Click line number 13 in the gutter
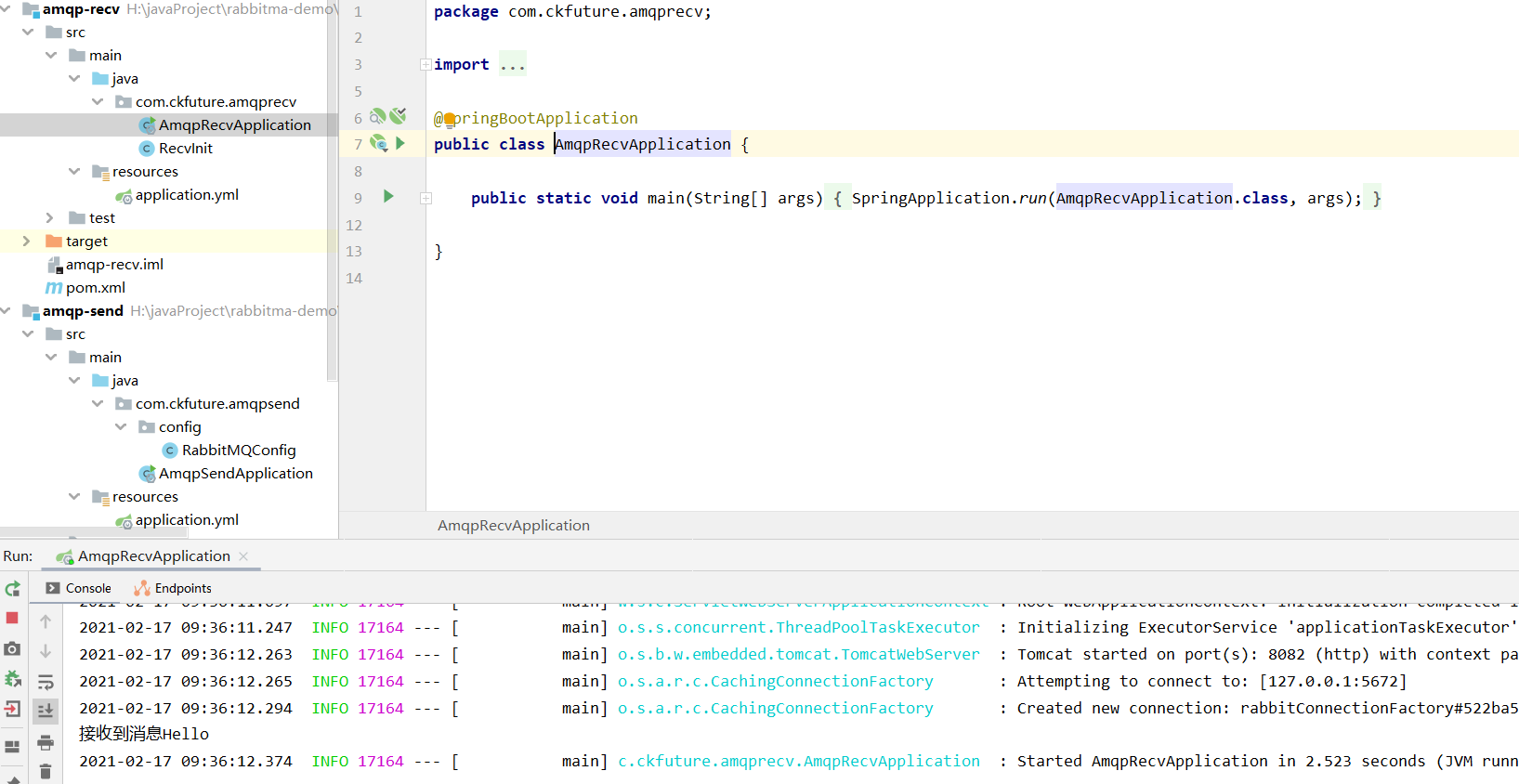The image size is (1519, 784). pyautogui.click(x=354, y=251)
